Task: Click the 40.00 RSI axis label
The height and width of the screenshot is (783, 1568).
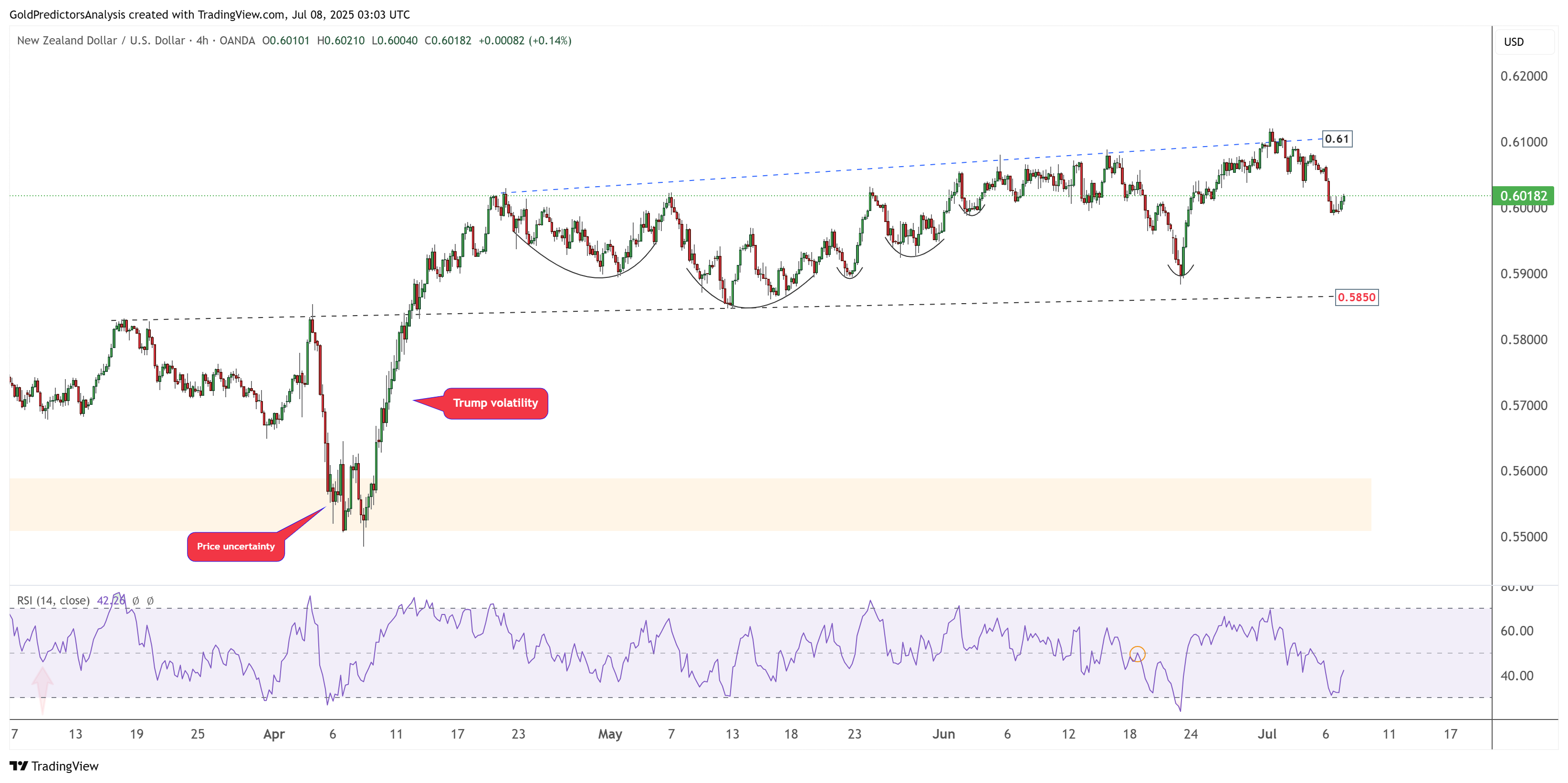Action: click(x=1517, y=675)
